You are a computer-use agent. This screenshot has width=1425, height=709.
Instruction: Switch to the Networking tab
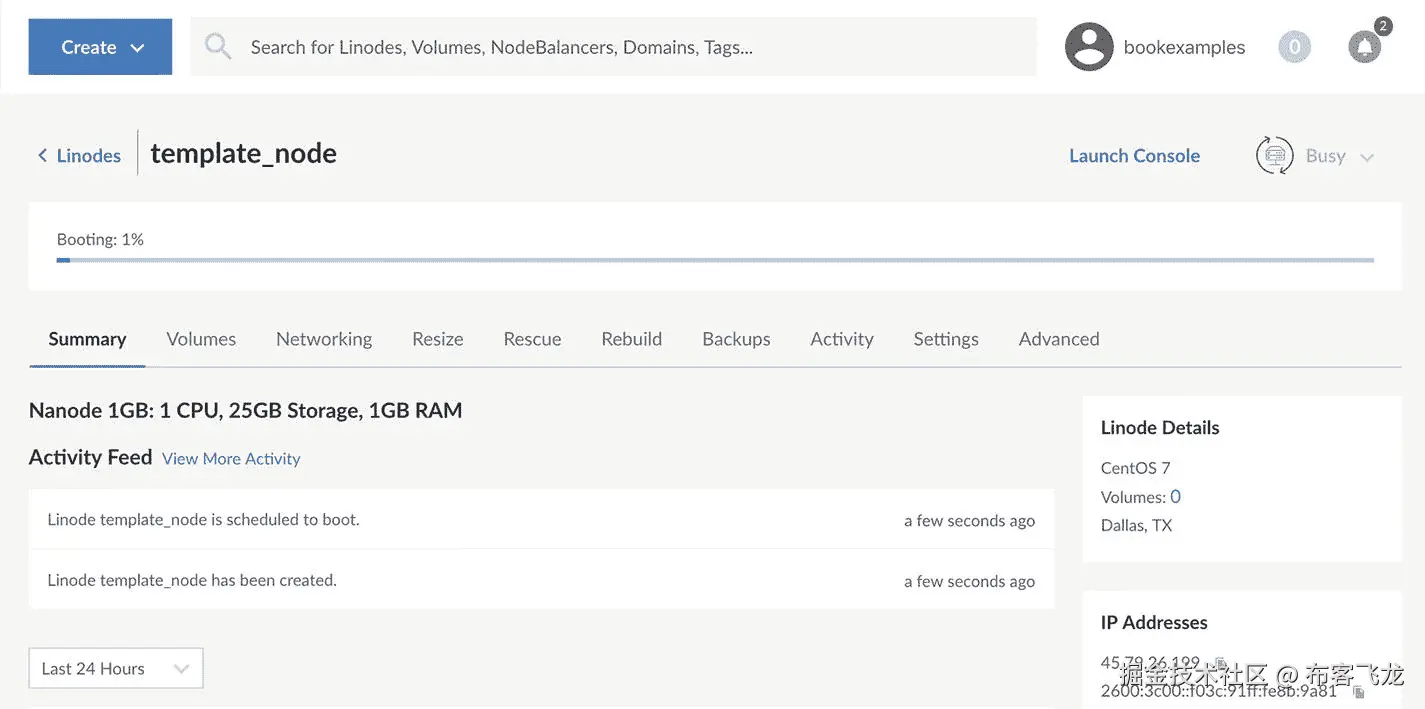[323, 339]
